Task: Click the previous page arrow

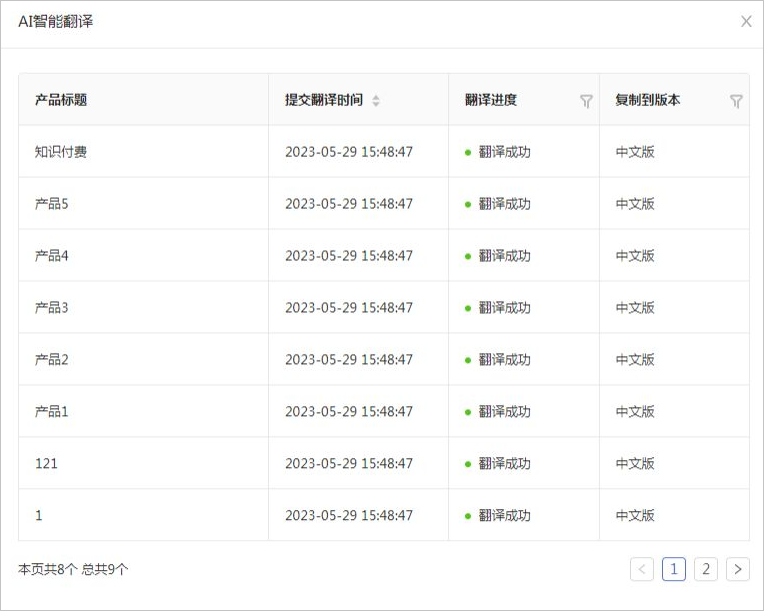Action: (642, 569)
